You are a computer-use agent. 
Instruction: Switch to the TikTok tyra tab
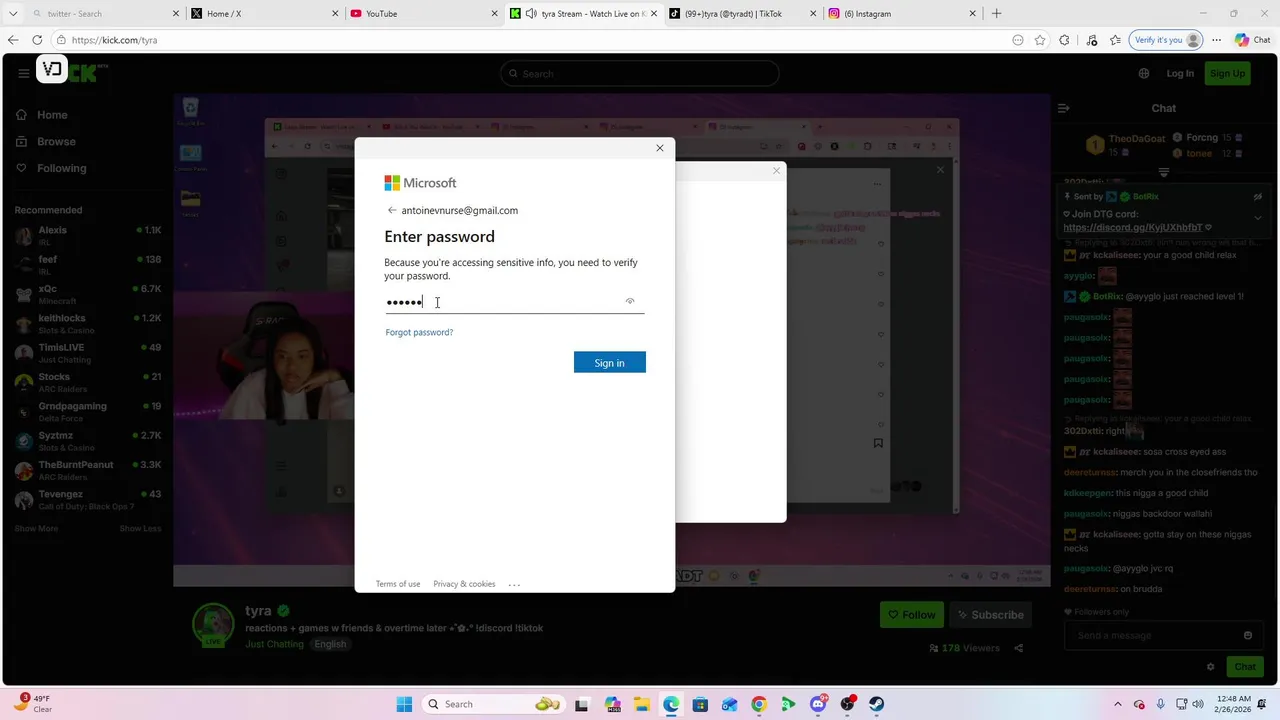(x=742, y=14)
